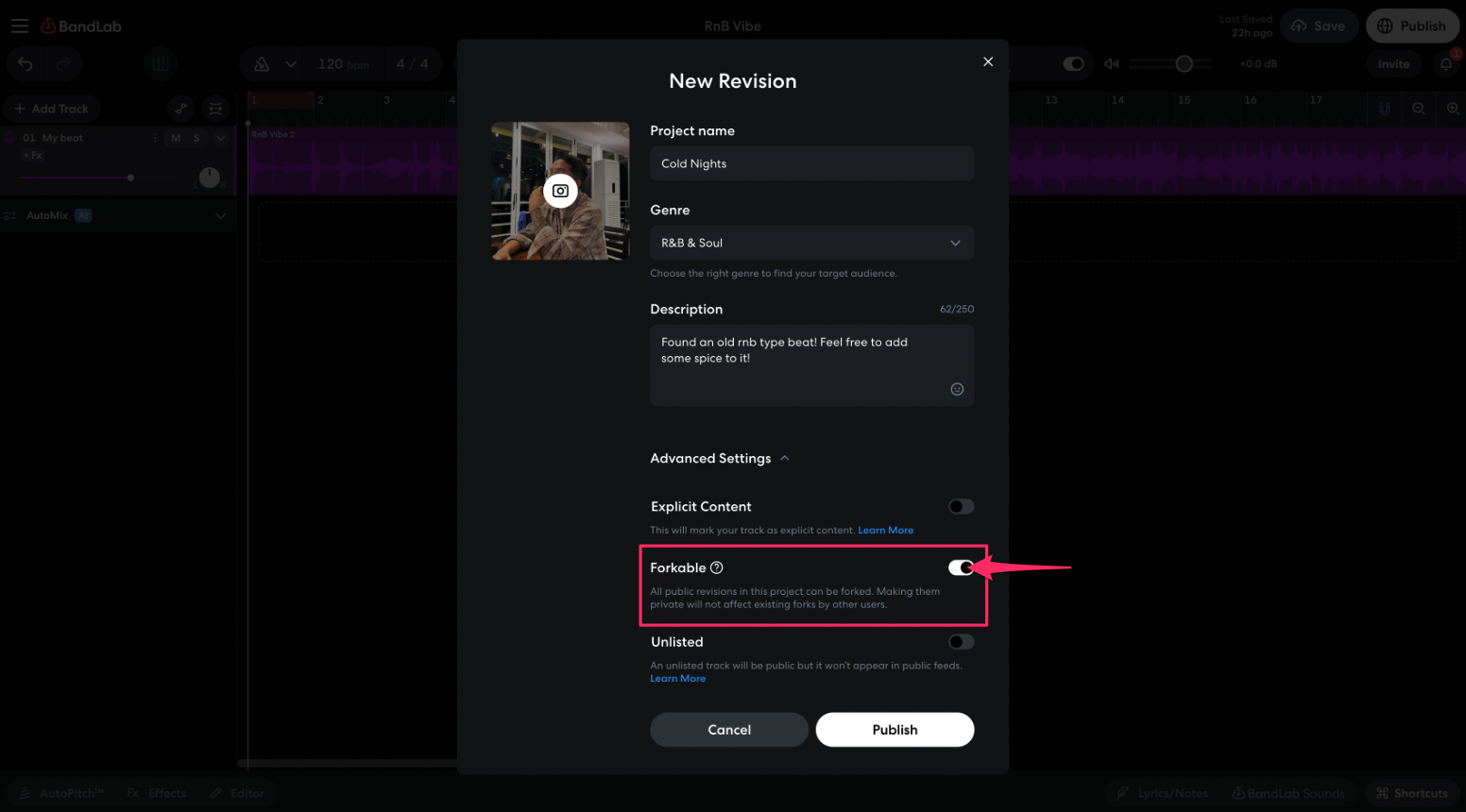Screen dimensions: 1466x812
Task: Enable the Unlisted toggle
Action: (x=961, y=642)
